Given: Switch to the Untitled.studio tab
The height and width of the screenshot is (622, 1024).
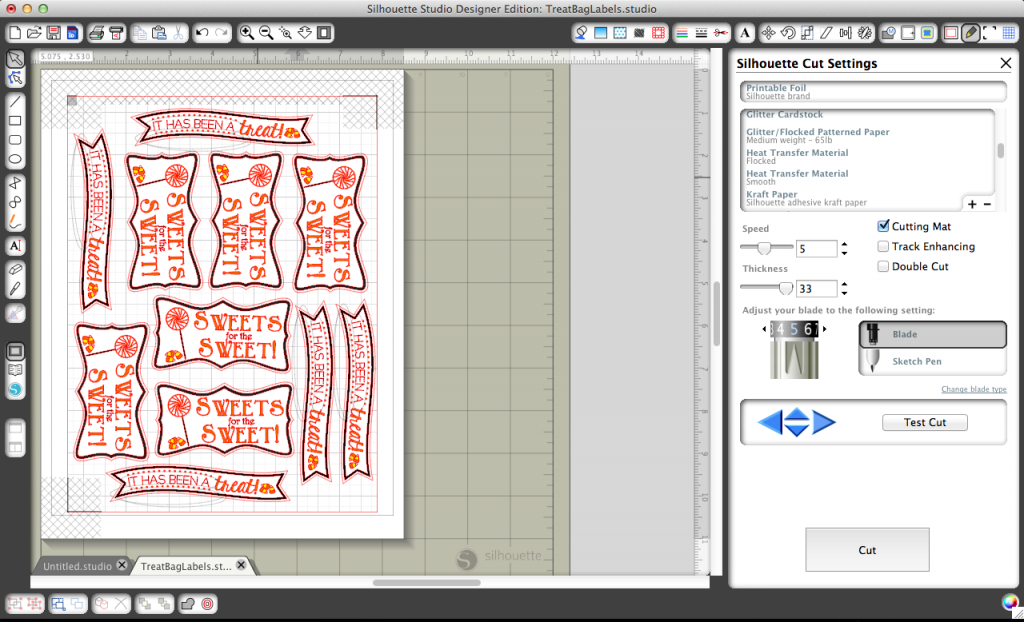Looking at the screenshot, I should (77, 566).
